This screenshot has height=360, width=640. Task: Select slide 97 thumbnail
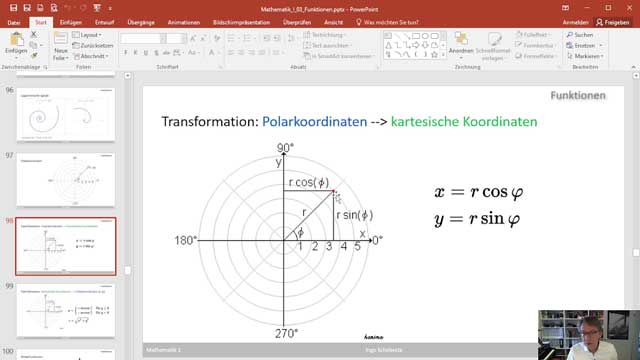pyautogui.click(x=66, y=180)
